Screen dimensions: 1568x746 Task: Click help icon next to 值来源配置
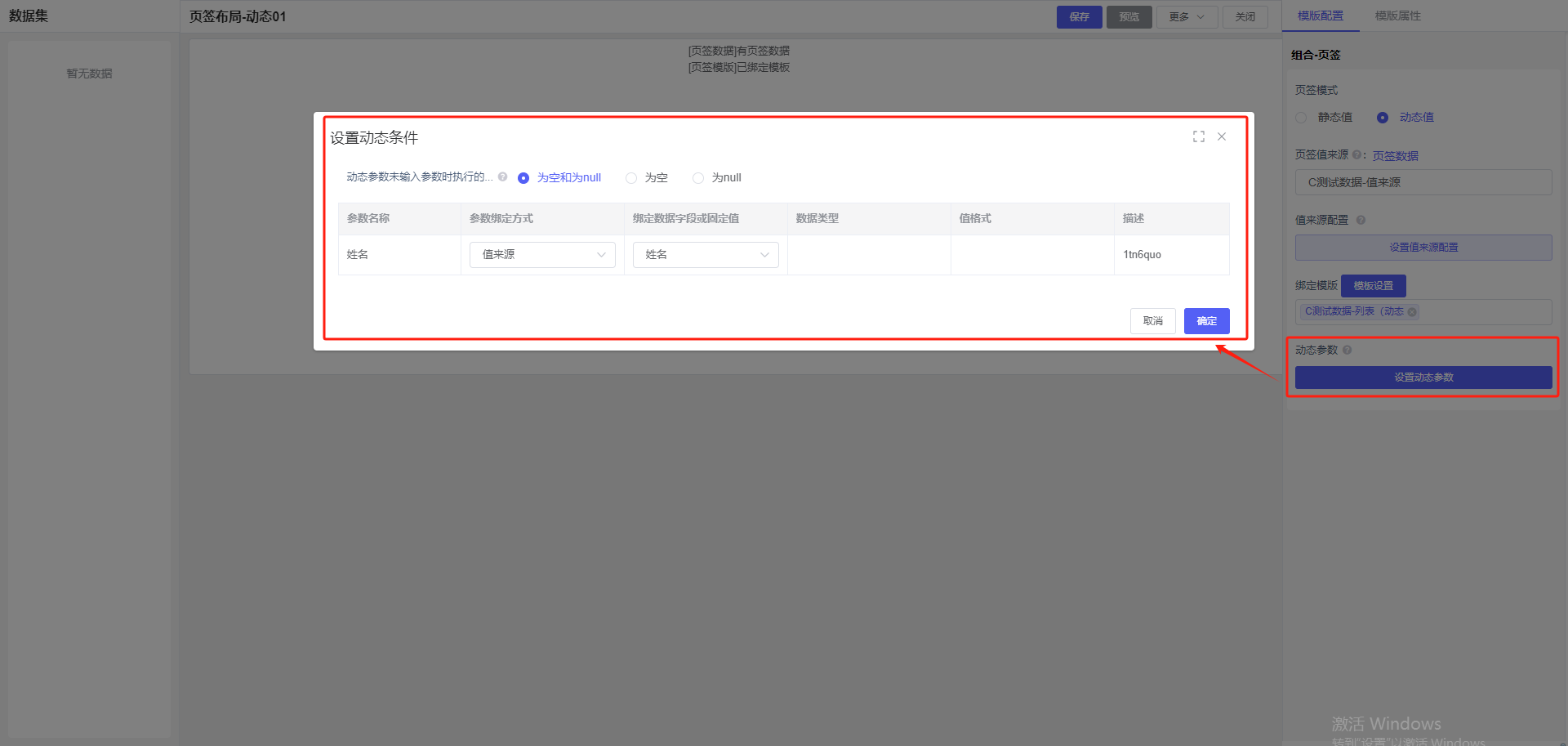click(x=1361, y=220)
